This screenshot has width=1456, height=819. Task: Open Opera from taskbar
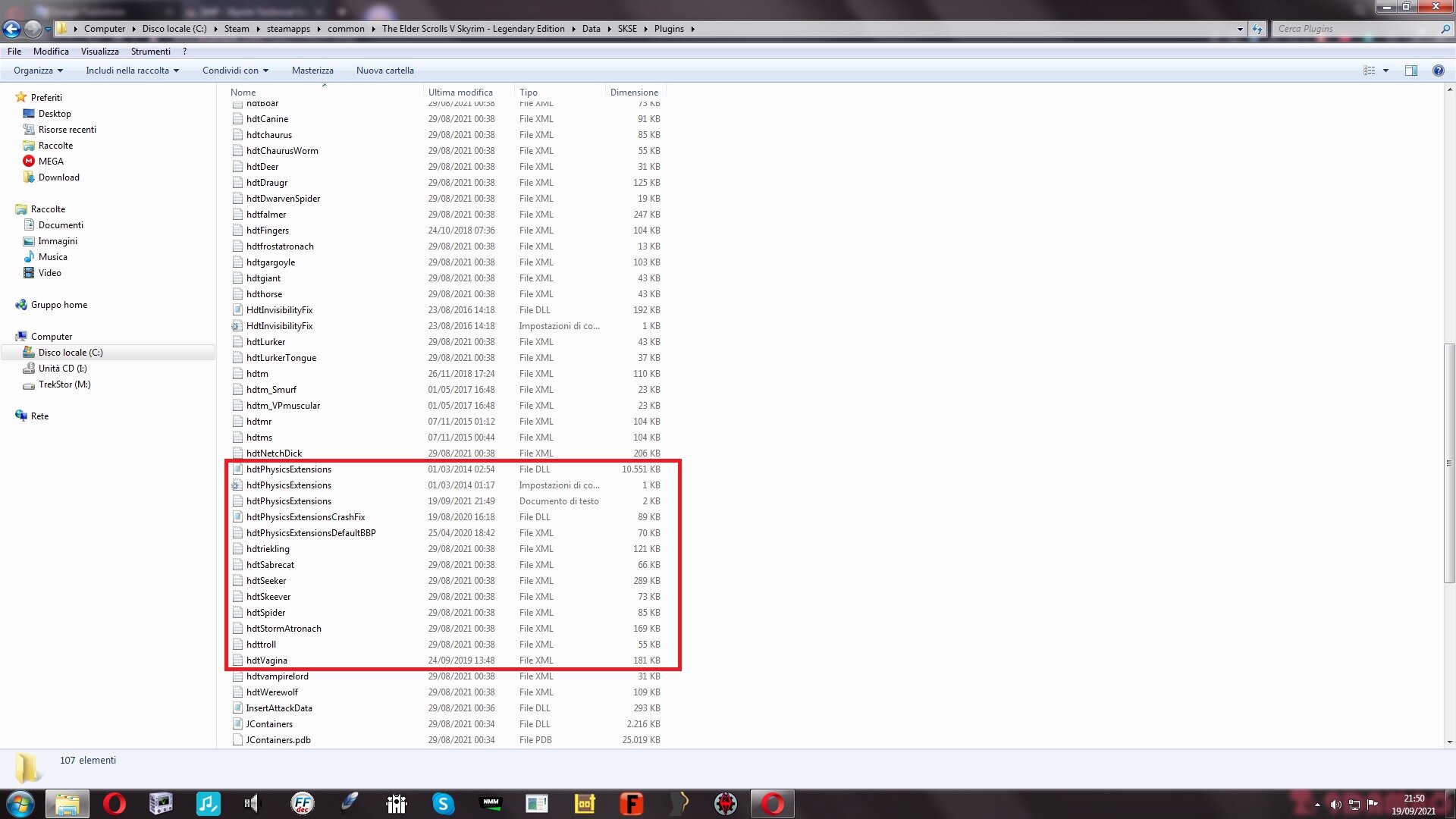[x=115, y=804]
